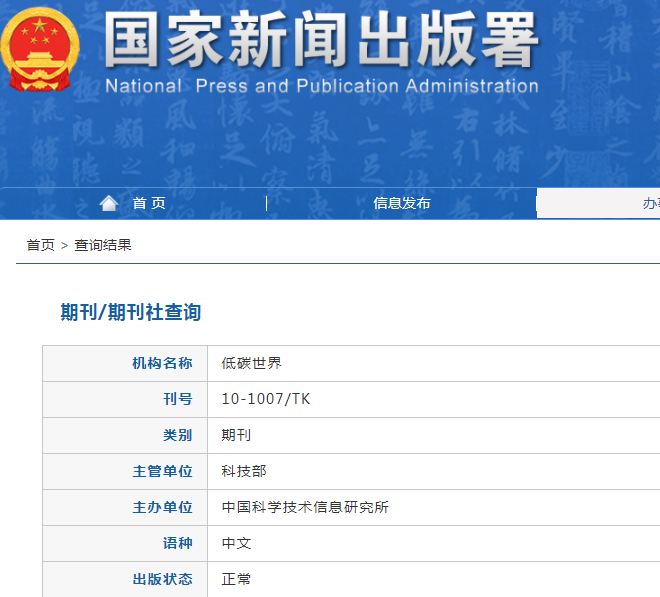Click the 出版状态 row label
Image resolution: width=660 pixels, height=597 pixels.
162,579
